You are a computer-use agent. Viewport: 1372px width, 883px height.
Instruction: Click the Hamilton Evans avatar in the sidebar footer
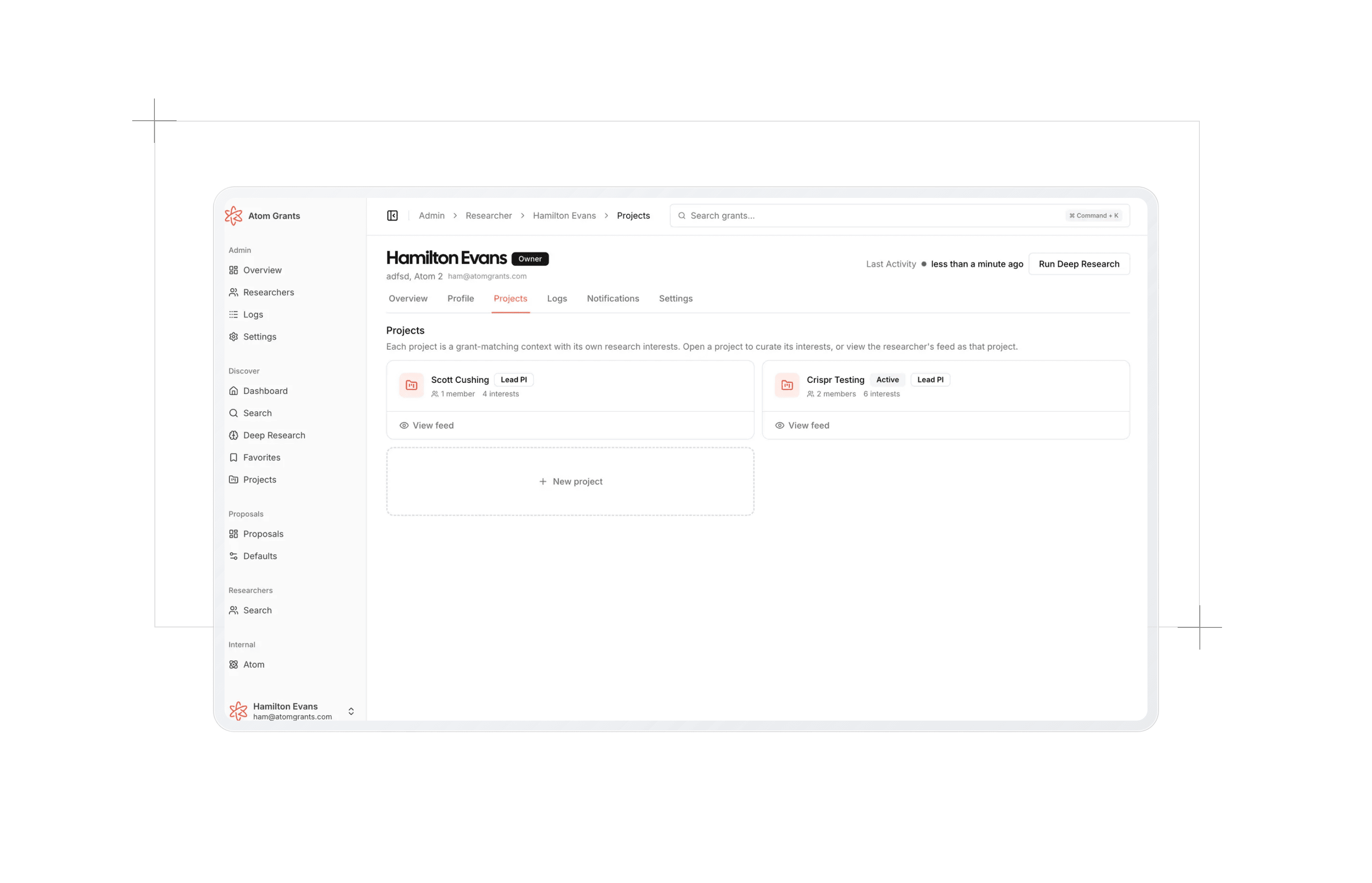coord(239,711)
